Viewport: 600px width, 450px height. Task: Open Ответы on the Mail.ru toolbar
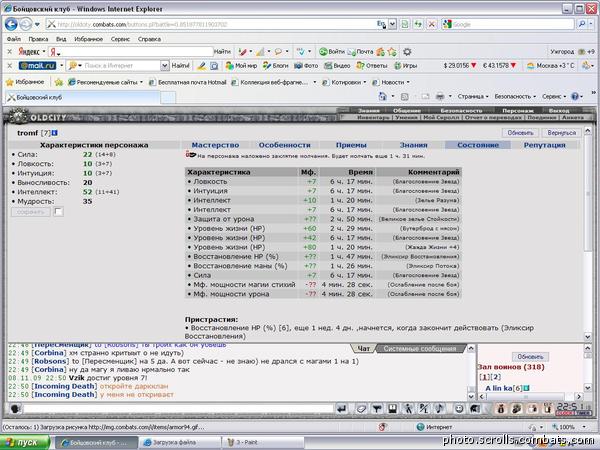(x=372, y=66)
